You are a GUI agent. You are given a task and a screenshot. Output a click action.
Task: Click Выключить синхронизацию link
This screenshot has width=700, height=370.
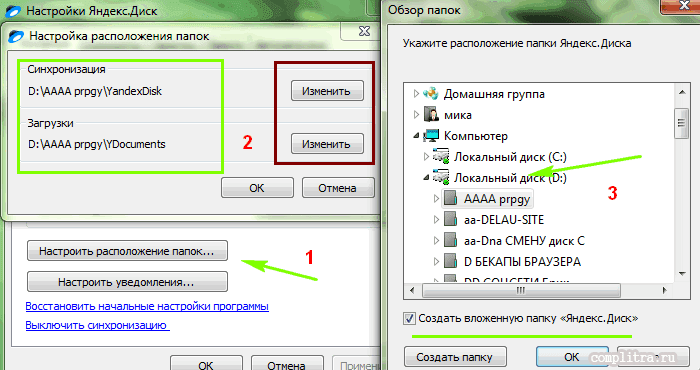click(97, 325)
